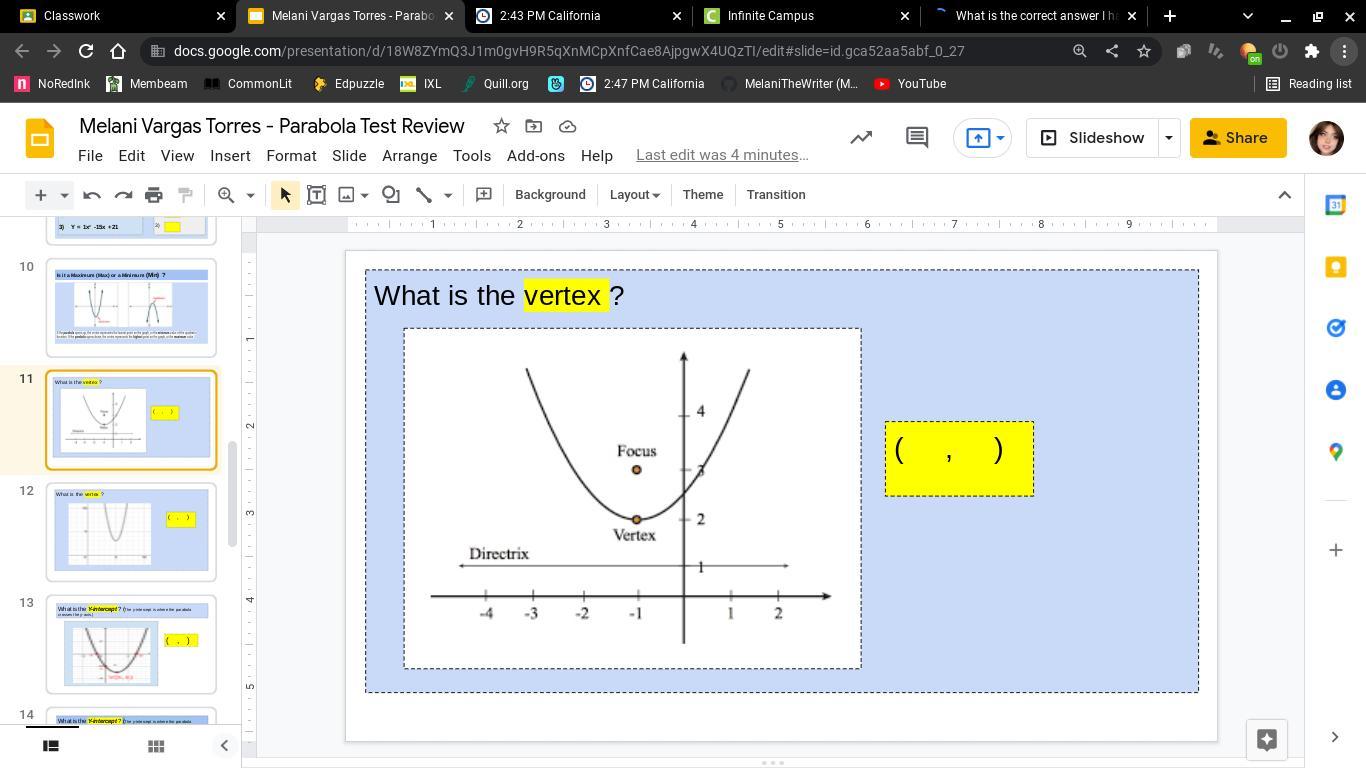Image resolution: width=1366 pixels, height=768 pixels.
Task: Open comment history icon
Action: pos(916,138)
